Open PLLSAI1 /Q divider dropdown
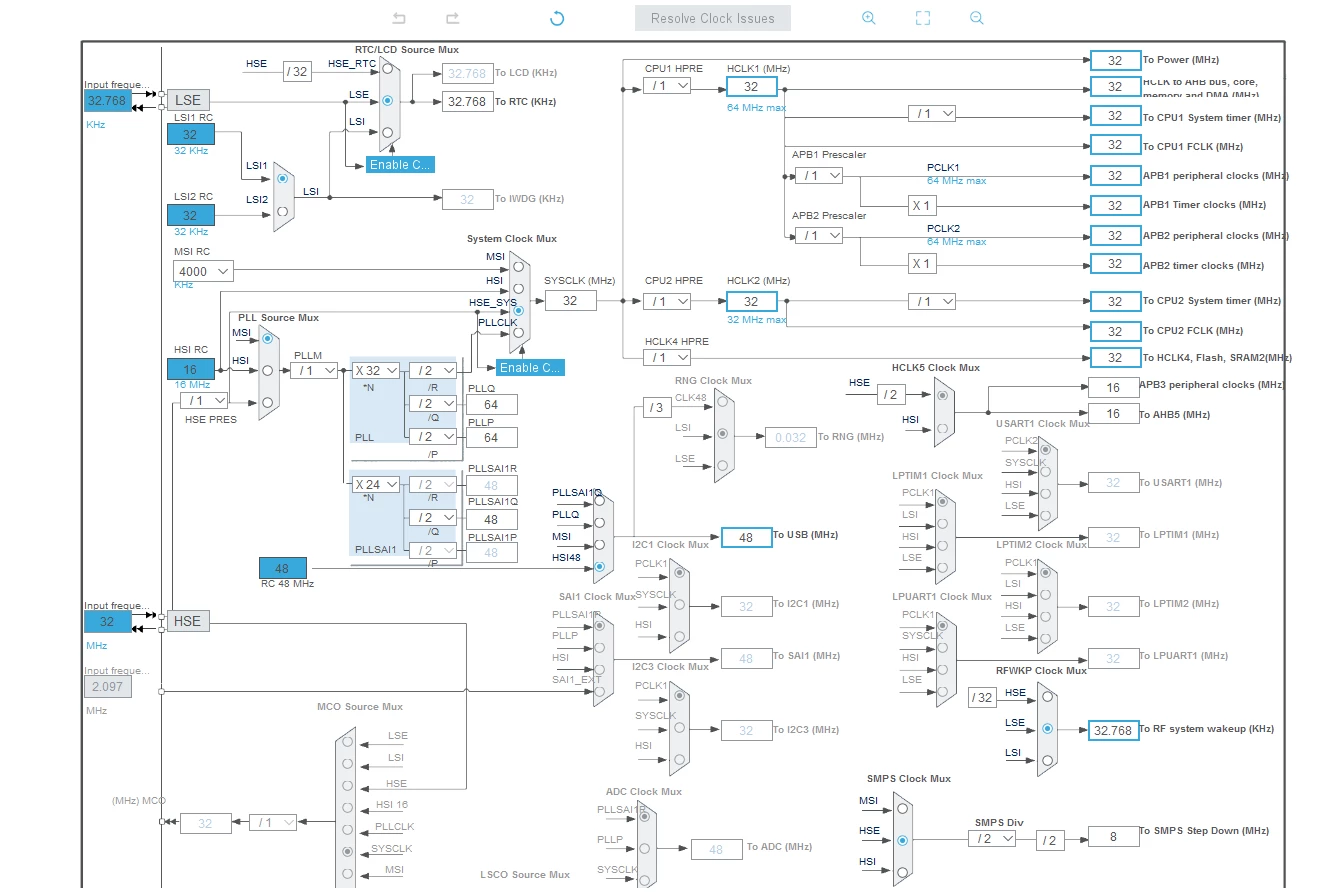The height and width of the screenshot is (892, 1322). click(x=433, y=517)
